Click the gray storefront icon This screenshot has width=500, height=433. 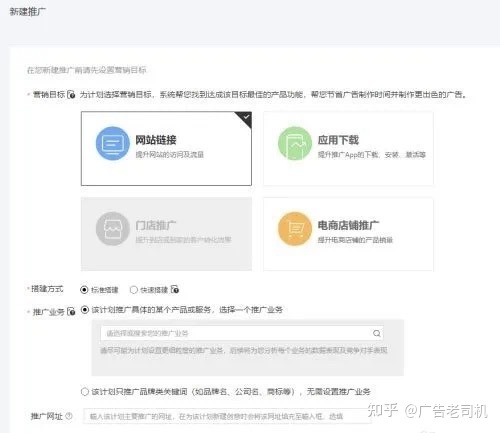113,229
